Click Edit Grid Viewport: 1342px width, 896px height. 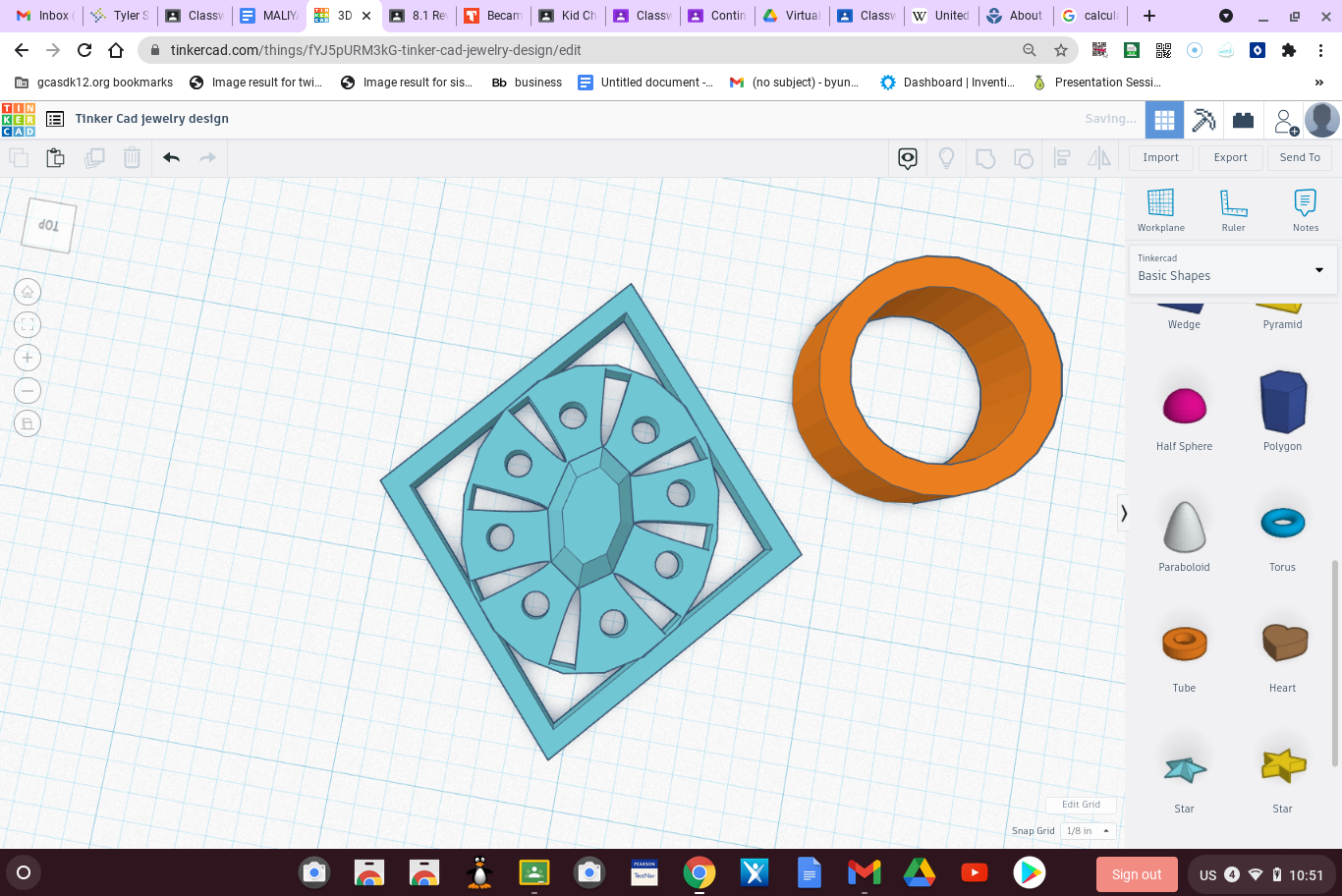[x=1080, y=804]
